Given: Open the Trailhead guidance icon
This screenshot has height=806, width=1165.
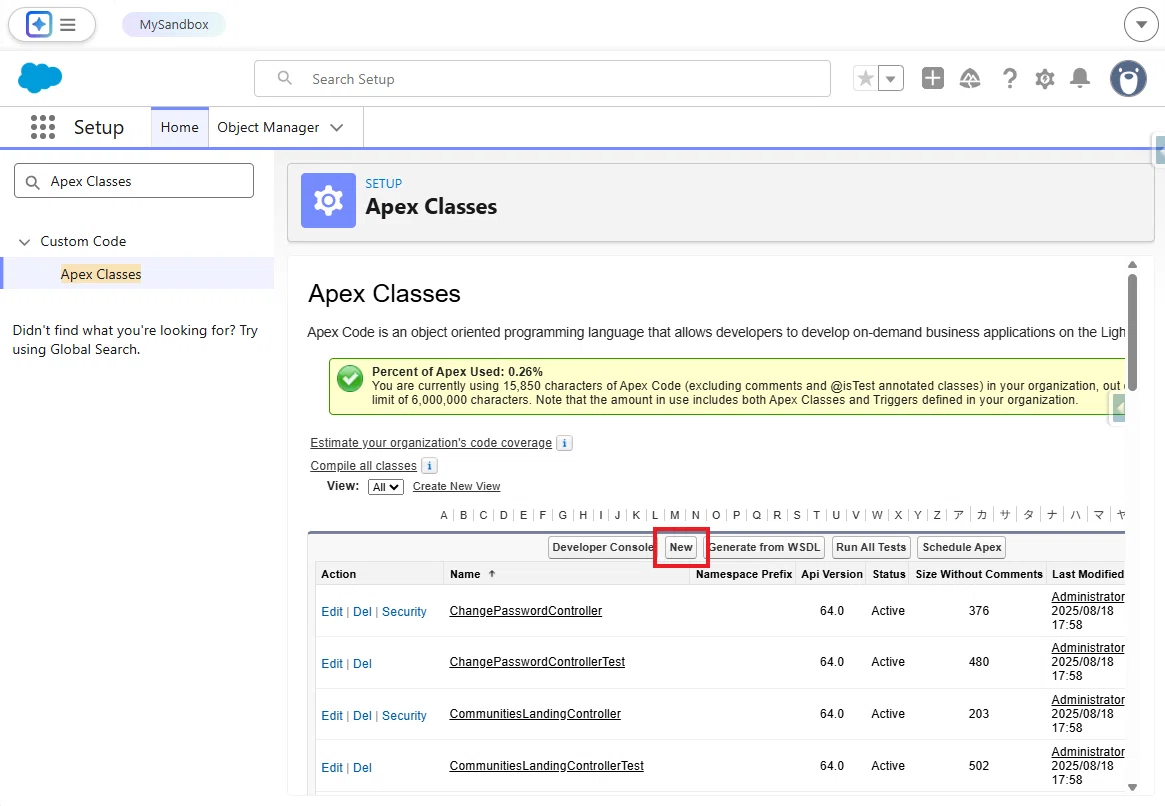Looking at the screenshot, I should pos(970,78).
